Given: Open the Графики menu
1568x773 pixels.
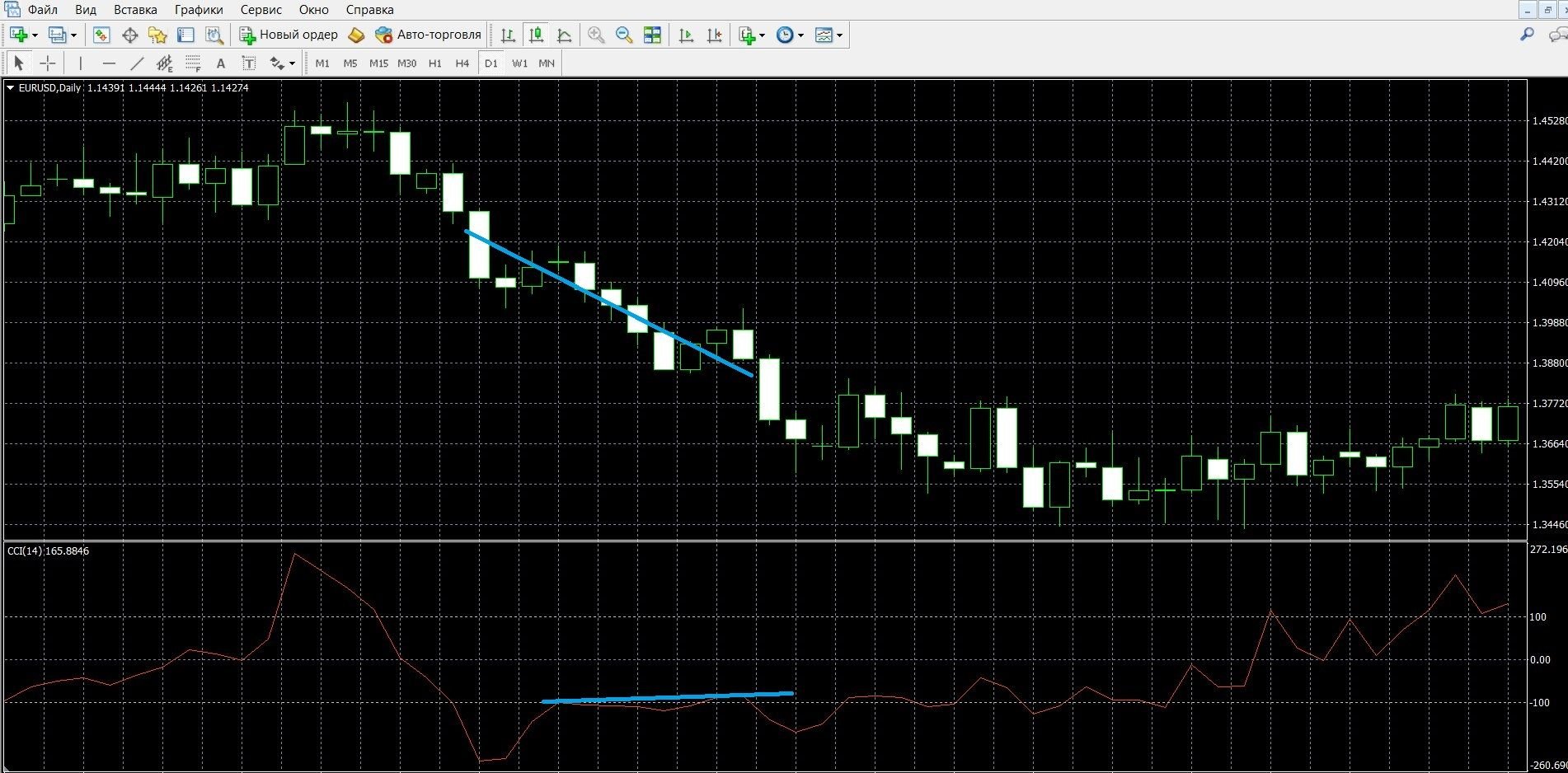Looking at the screenshot, I should click(x=199, y=10).
